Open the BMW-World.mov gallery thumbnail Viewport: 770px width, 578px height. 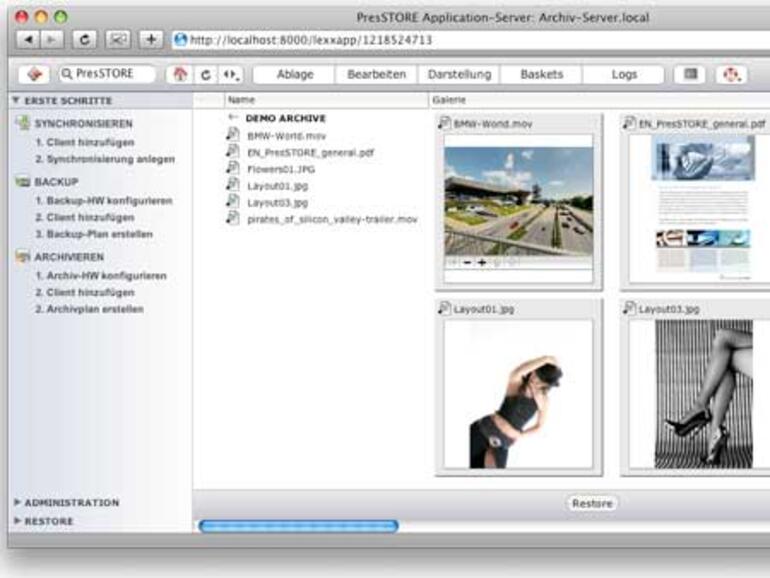pyautogui.click(x=519, y=201)
